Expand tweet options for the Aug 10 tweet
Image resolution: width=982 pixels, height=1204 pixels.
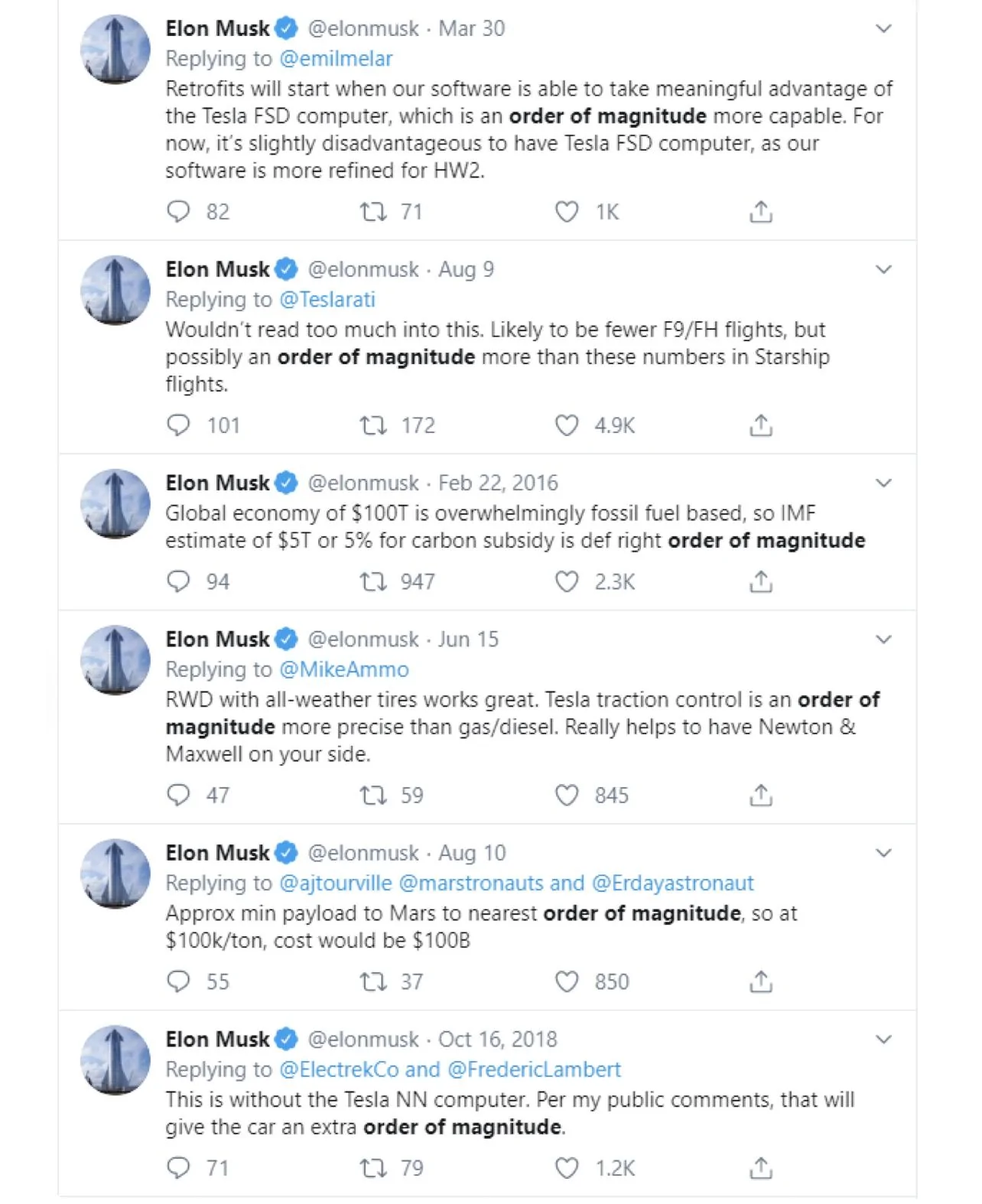[x=883, y=852]
